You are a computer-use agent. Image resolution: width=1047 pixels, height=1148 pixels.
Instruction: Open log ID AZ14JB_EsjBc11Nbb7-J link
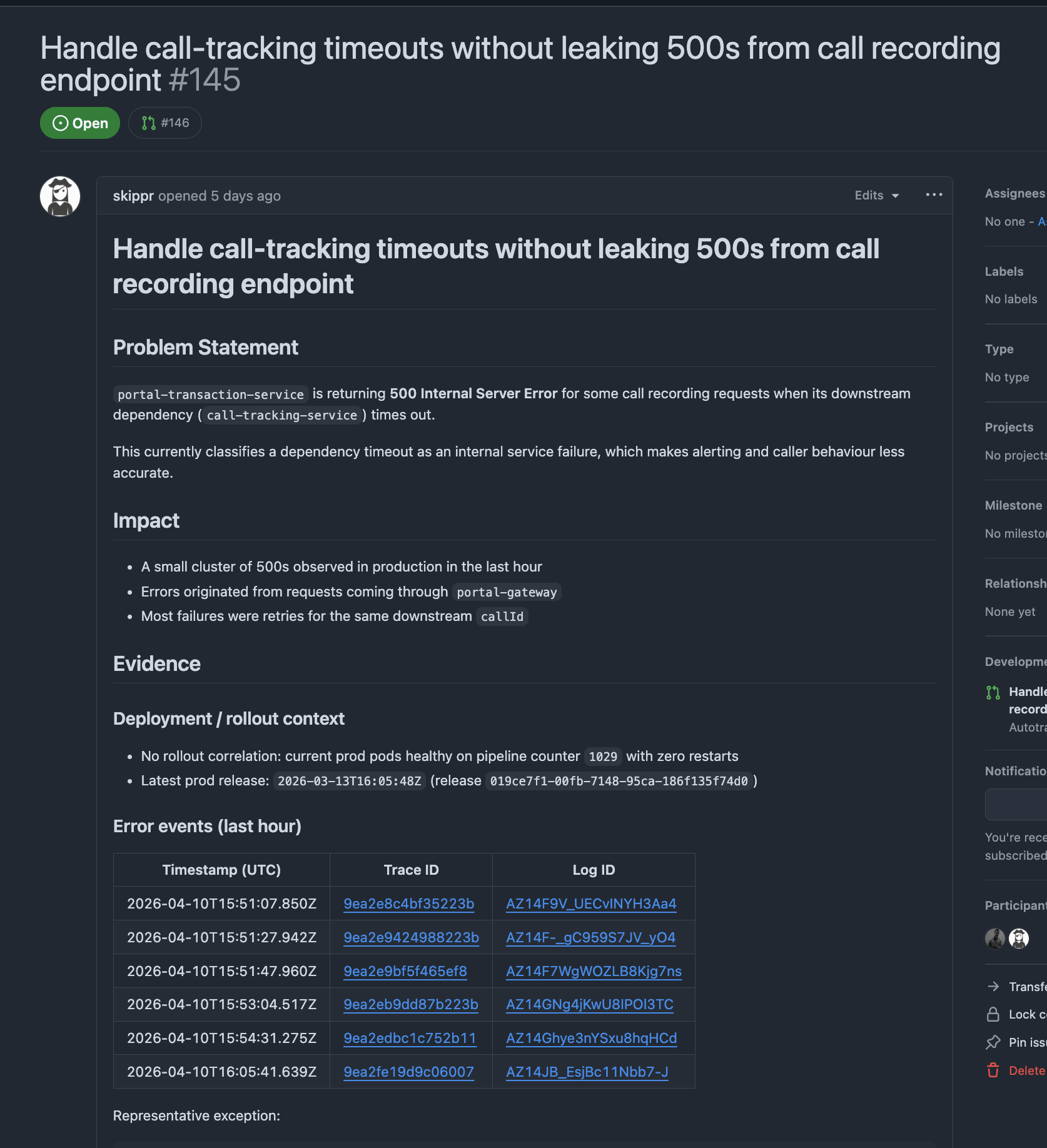coord(587,1072)
